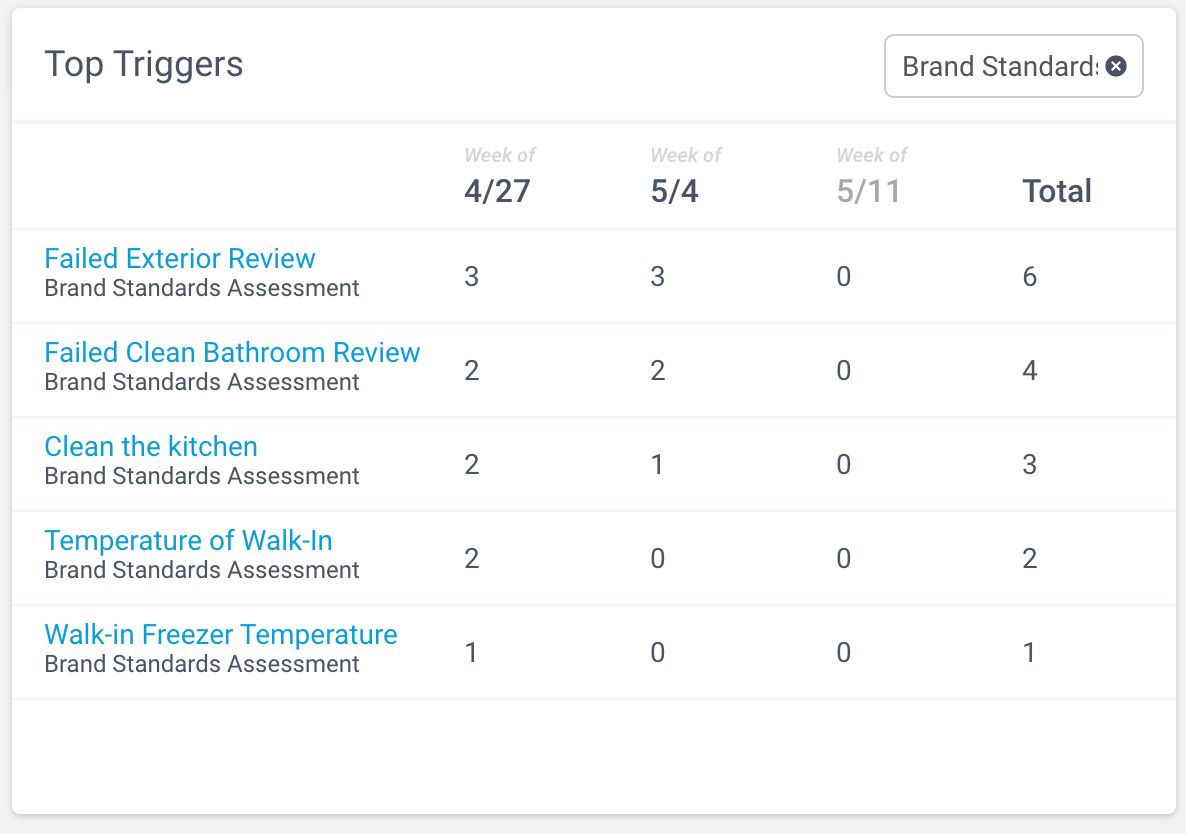
Task: Sort the table by the Total column
Action: click(1057, 190)
